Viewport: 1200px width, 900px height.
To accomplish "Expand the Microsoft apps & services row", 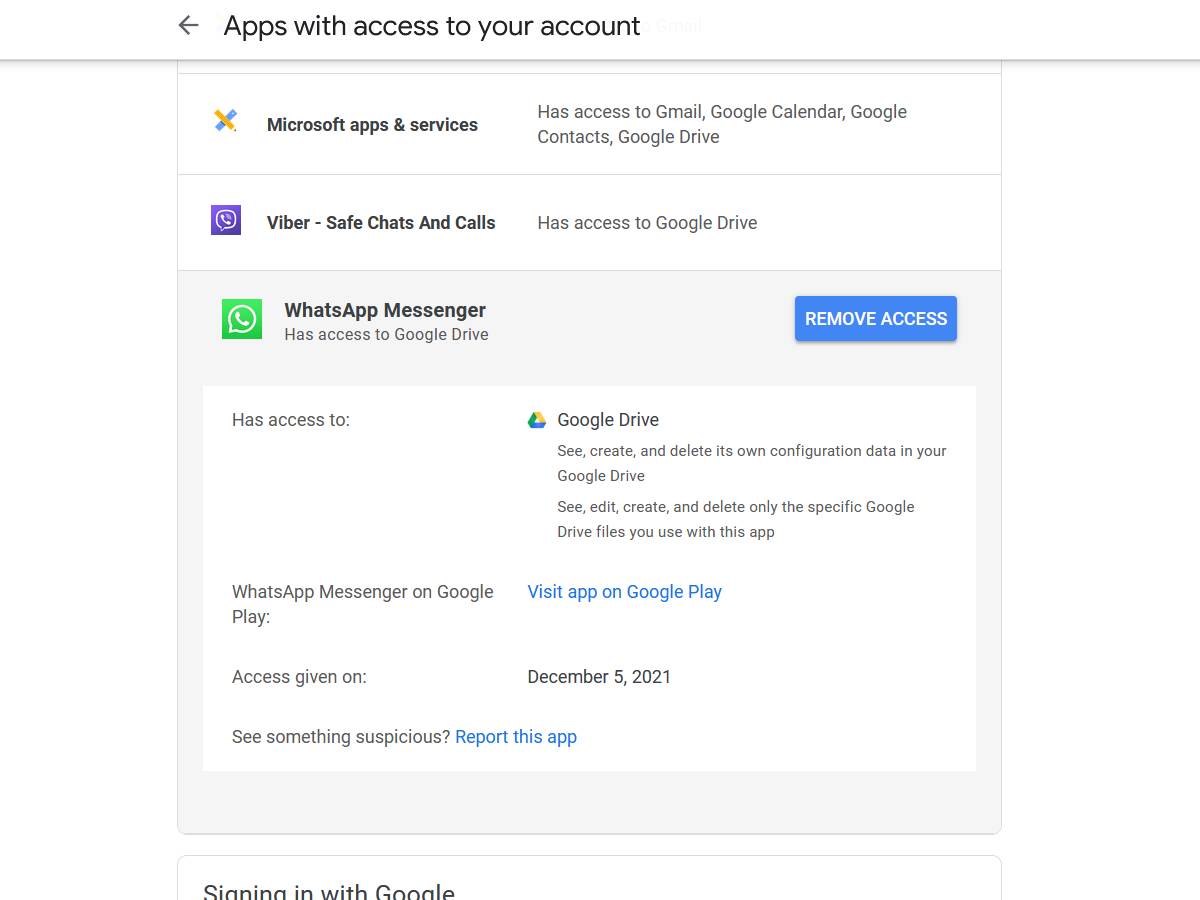I will [x=590, y=124].
